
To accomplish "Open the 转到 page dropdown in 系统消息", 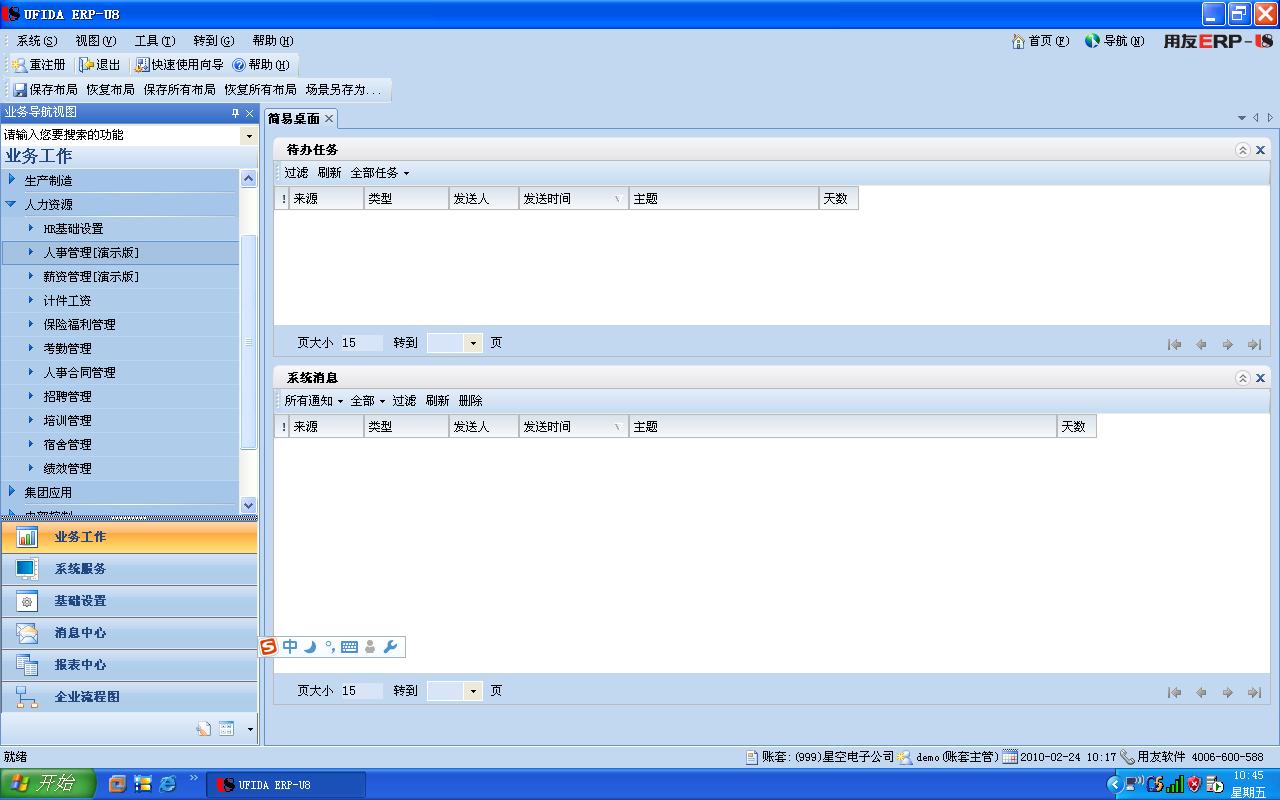I will 473,691.
